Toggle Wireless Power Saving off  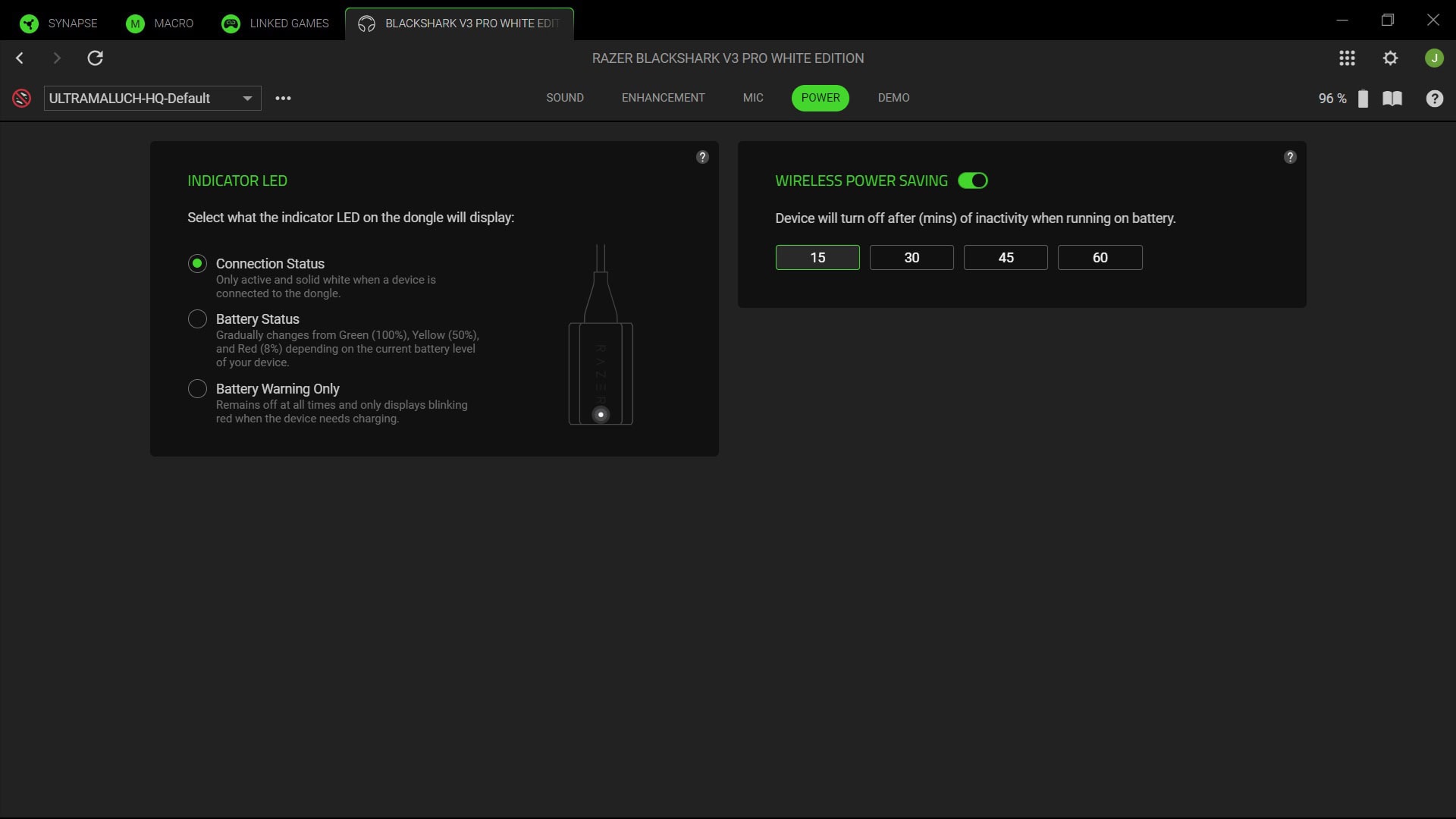click(973, 180)
